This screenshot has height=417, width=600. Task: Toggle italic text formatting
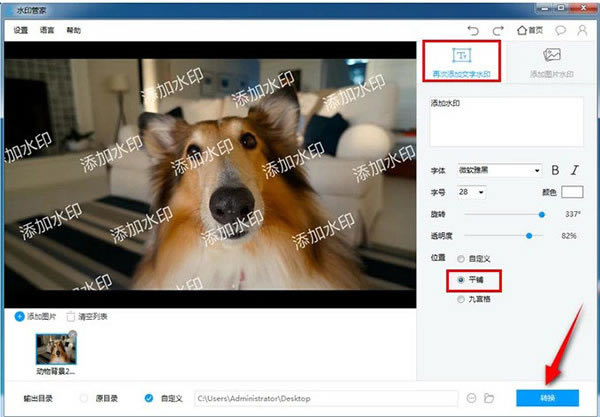pos(575,170)
